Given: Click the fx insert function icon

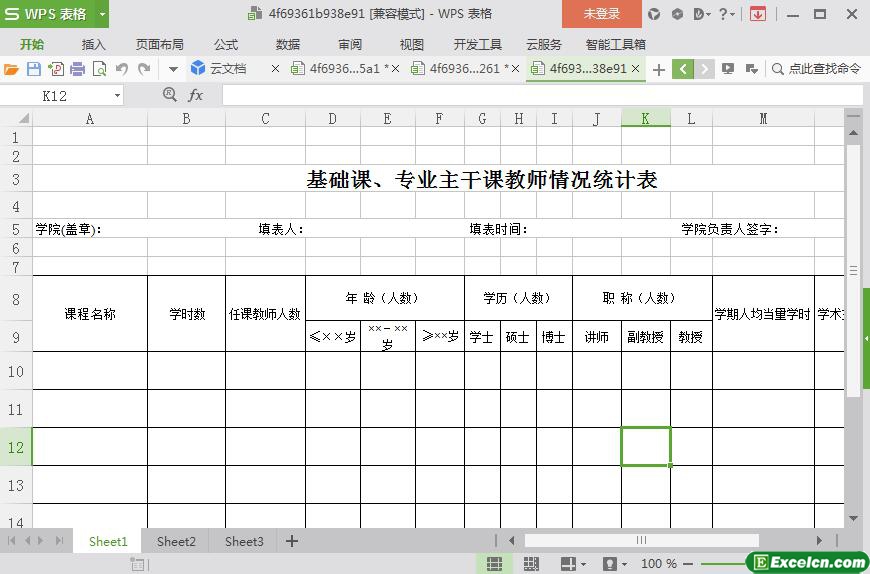Looking at the screenshot, I should 196,95.
